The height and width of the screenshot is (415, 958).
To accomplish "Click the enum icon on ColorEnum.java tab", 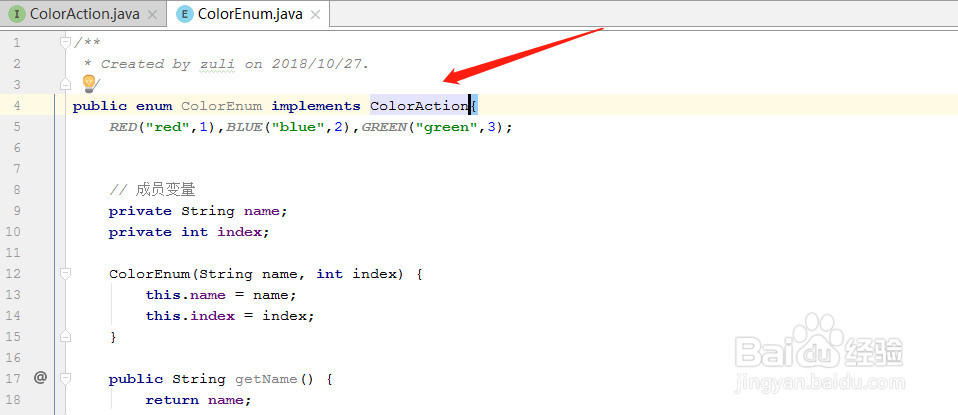I will pos(185,14).
